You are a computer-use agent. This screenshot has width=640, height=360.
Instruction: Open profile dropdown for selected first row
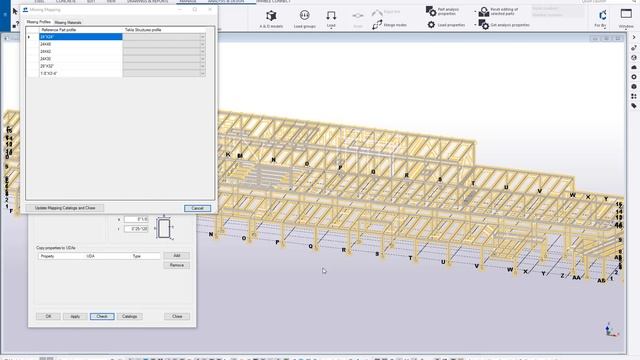[202, 37]
